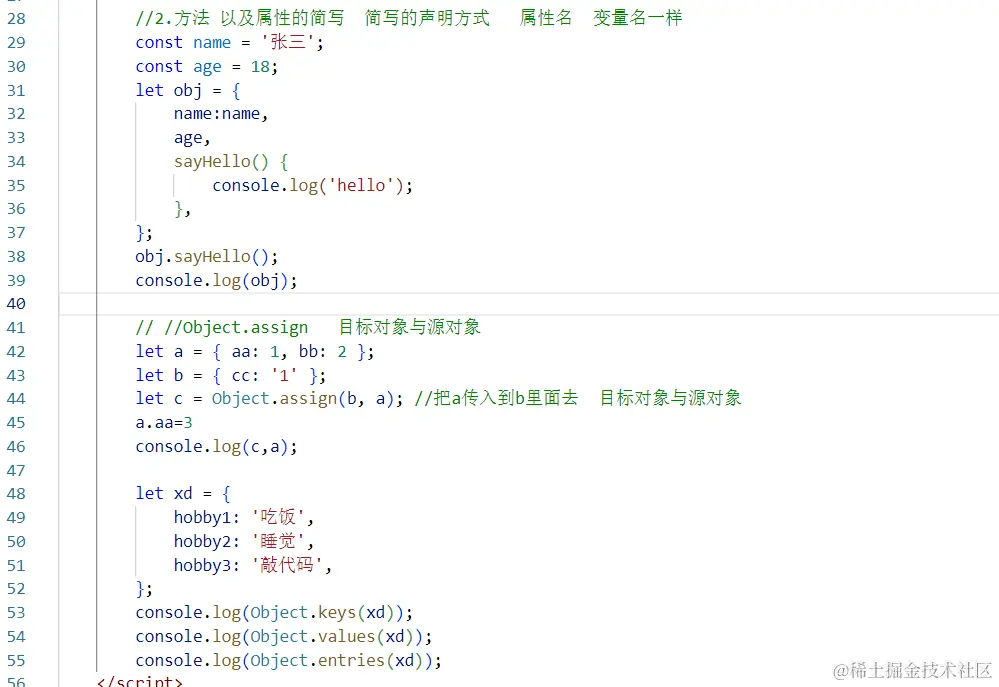This screenshot has width=999, height=687.
Task: Click line number 28 in the gutter
Action: (16, 18)
